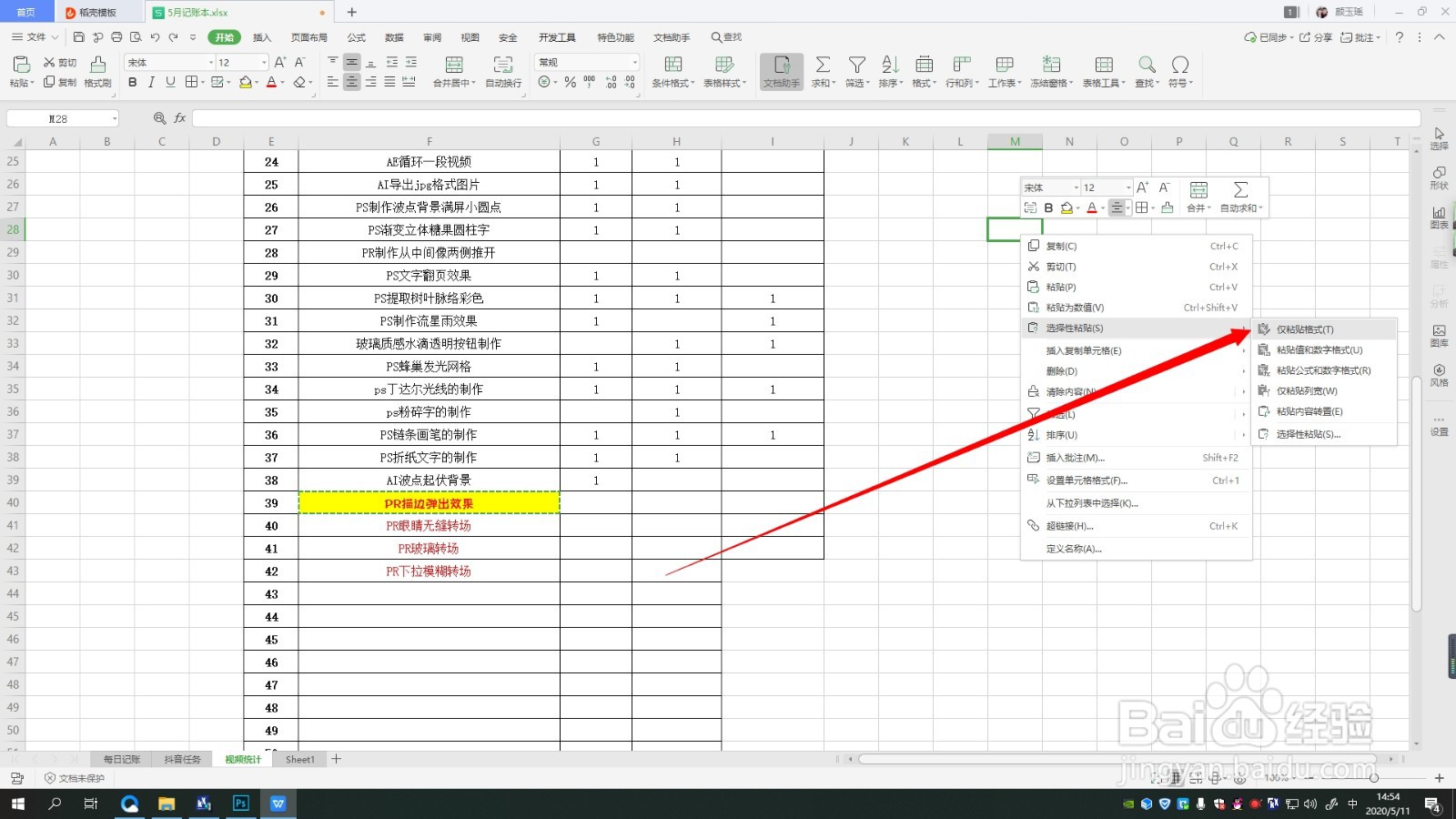Image resolution: width=1456 pixels, height=819 pixels.
Task: Click the Copy (复制) ribbon button
Action: click(x=60, y=82)
